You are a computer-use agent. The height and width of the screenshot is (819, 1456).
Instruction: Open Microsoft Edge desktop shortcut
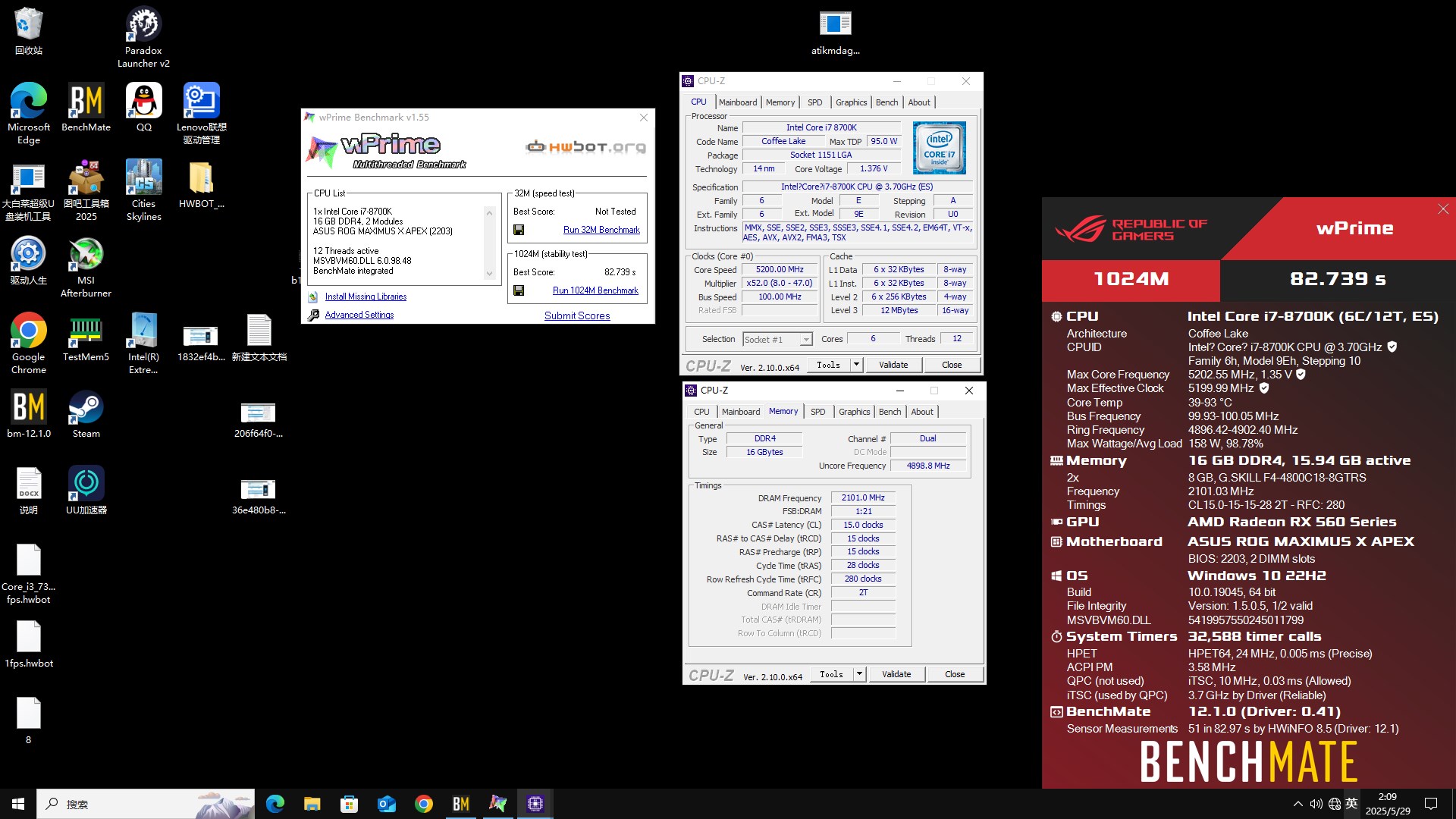[x=28, y=113]
